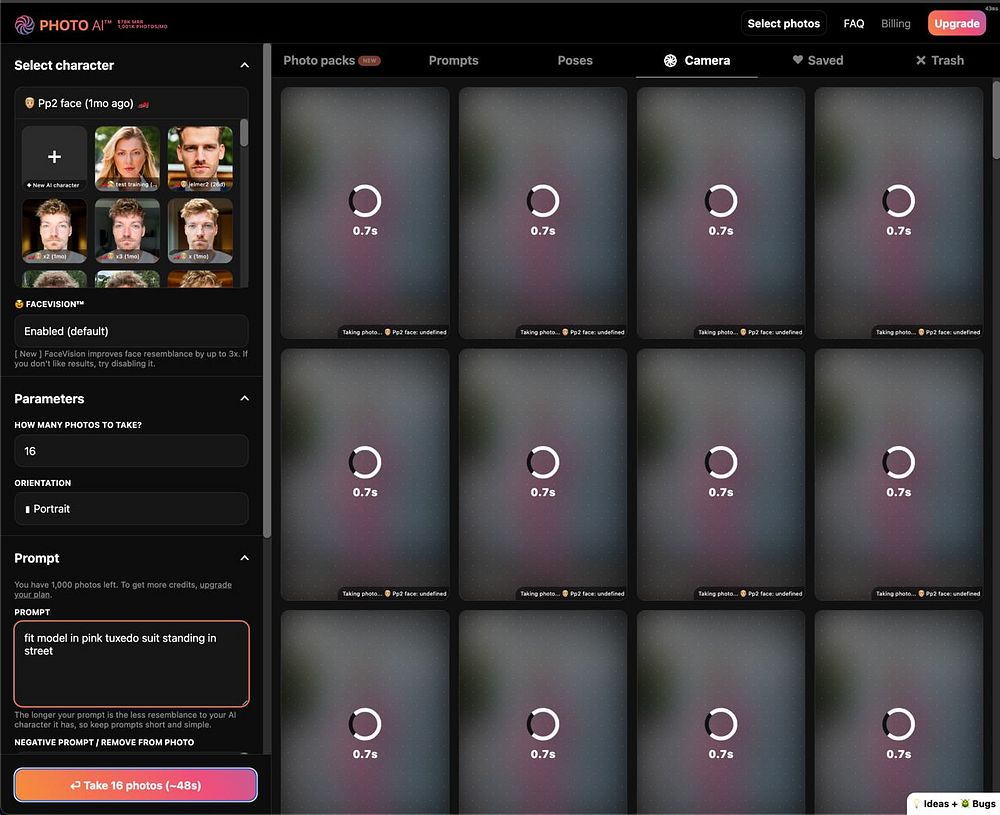Open the Pp2 face character dropdown
1000x815 pixels.
(131, 103)
